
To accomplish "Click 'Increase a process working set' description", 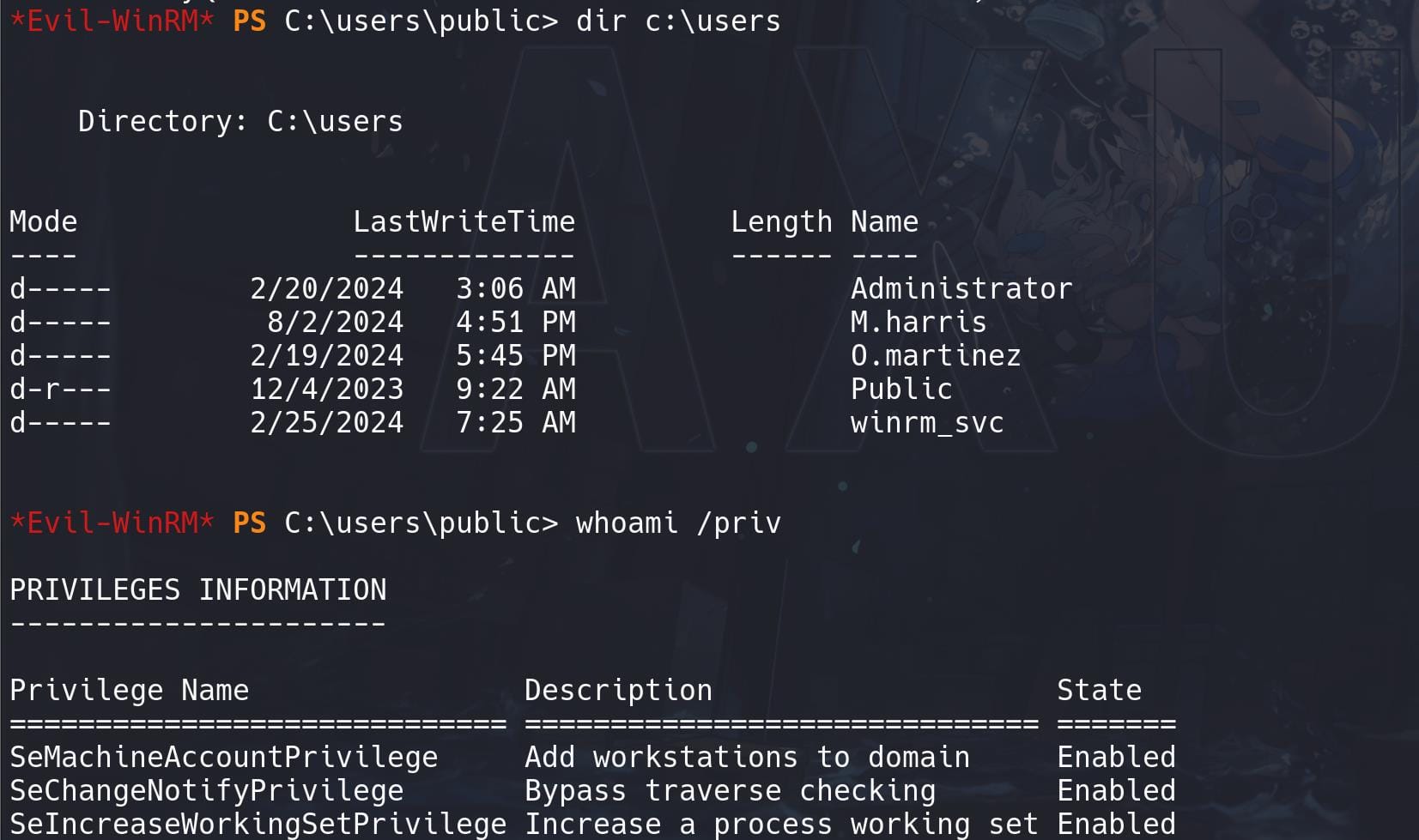I will click(781, 825).
